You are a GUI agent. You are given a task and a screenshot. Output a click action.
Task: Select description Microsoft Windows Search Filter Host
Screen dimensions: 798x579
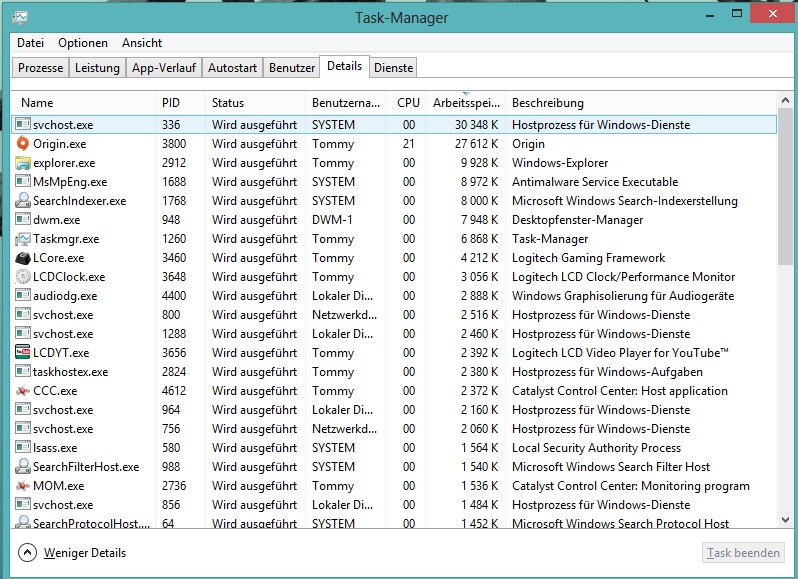(611, 467)
